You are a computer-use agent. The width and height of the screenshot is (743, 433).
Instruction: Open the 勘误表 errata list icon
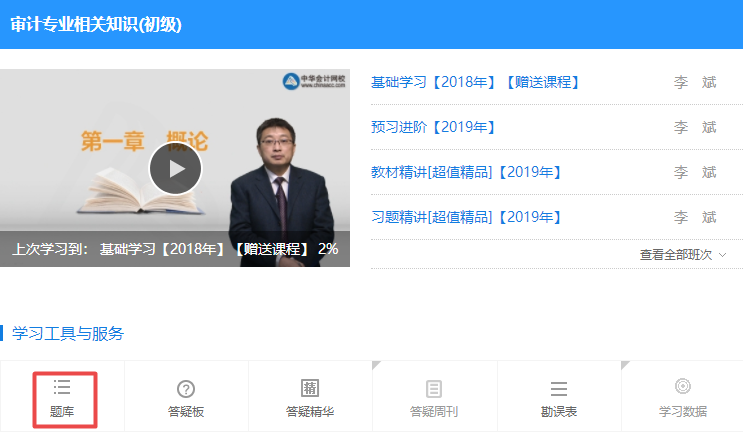coord(558,397)
